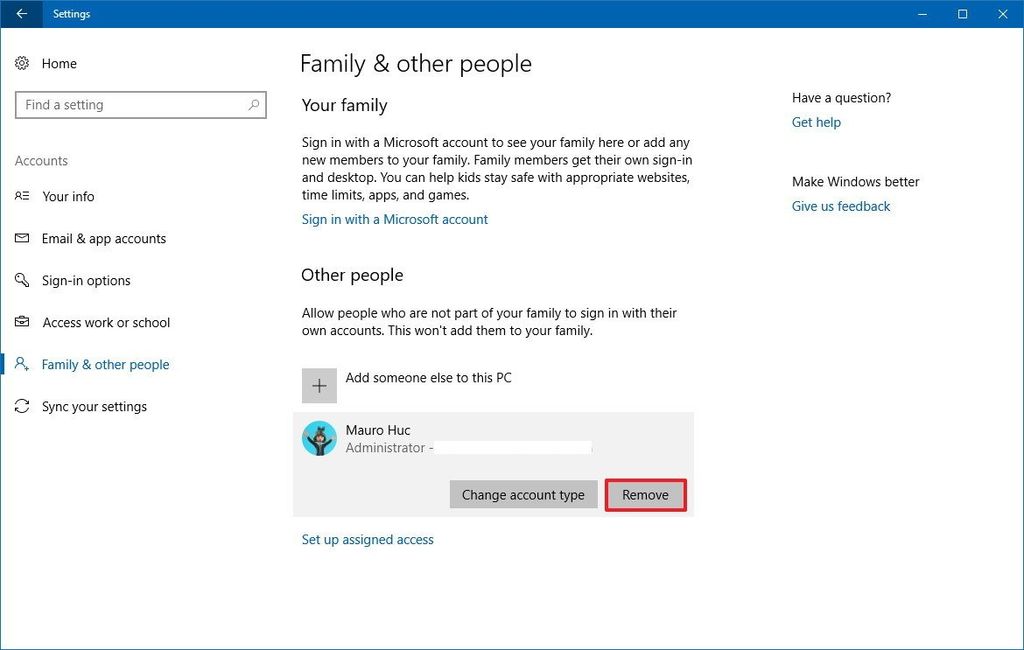Click the Accounts section heading

coord(41,160)
